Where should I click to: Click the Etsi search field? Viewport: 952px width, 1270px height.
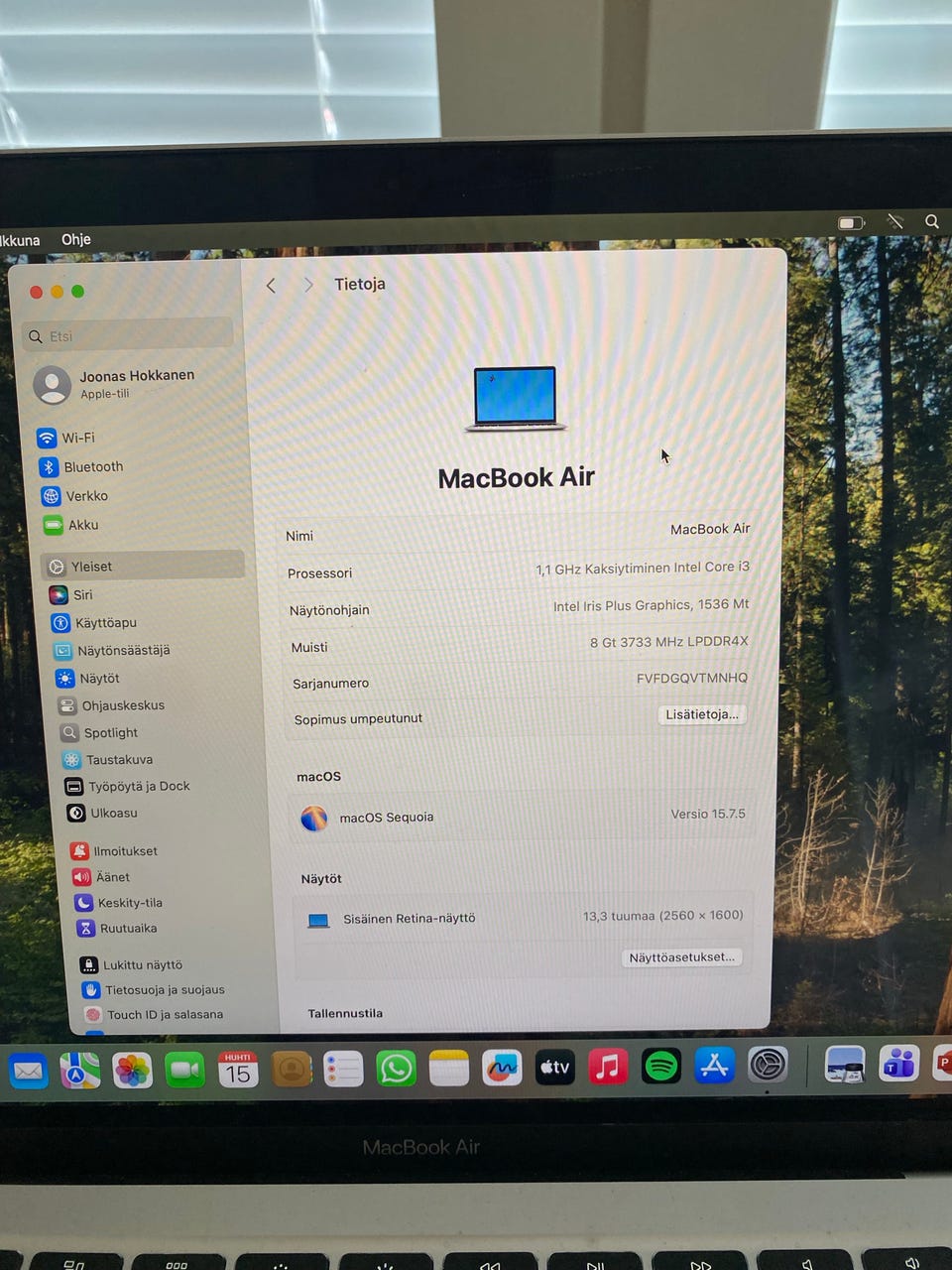[x=128, y=335]
